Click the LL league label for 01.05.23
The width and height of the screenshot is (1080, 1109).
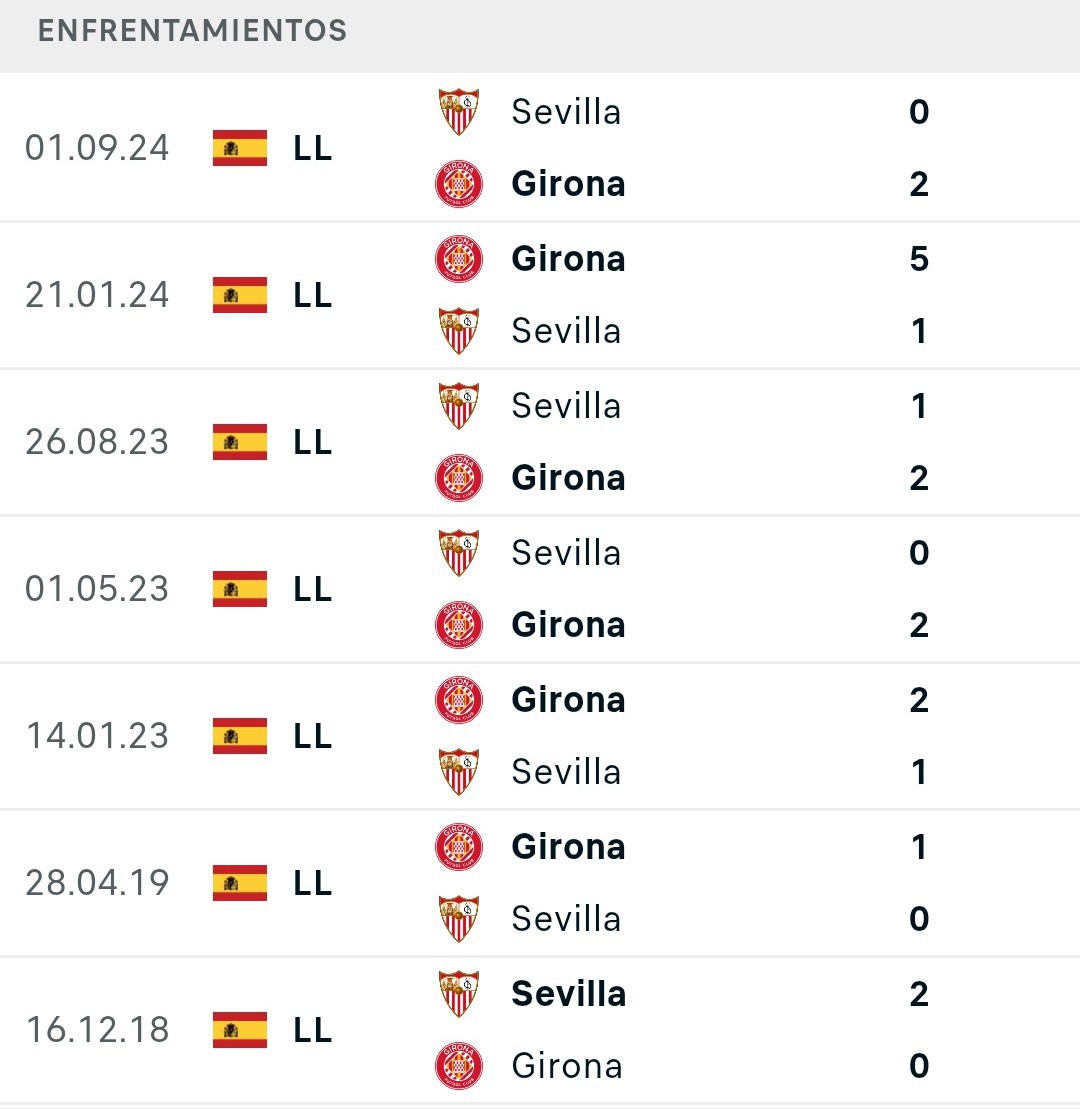coord(313,589)
